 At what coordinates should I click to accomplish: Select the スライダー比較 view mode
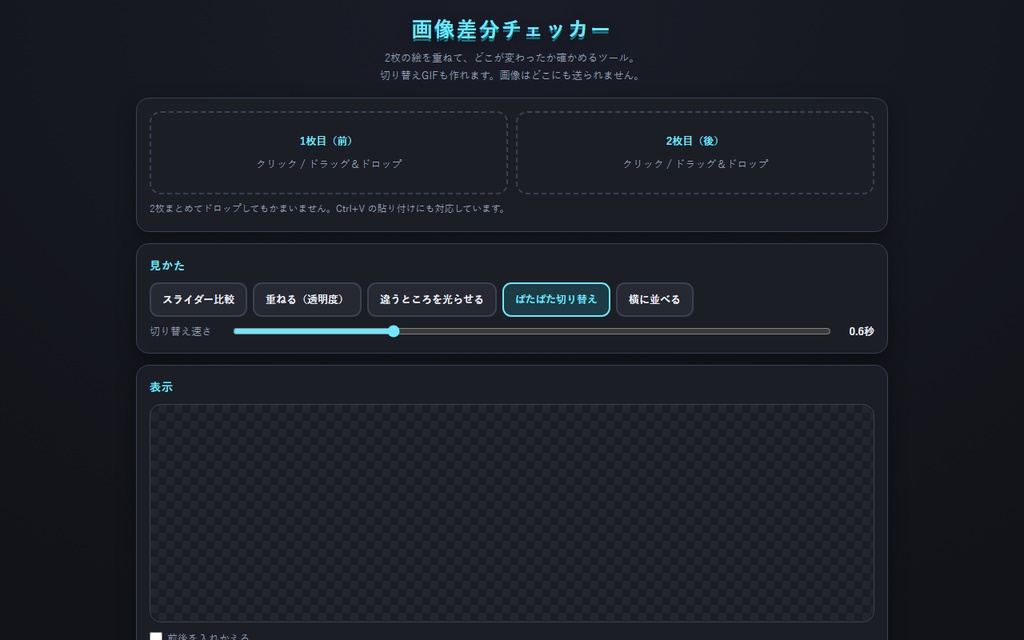199,300
